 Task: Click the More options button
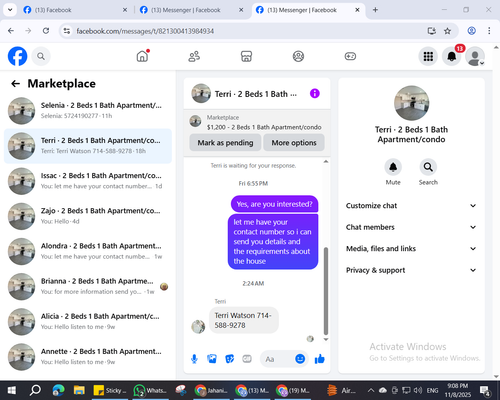pyautogui.click(x=294, y=143)
